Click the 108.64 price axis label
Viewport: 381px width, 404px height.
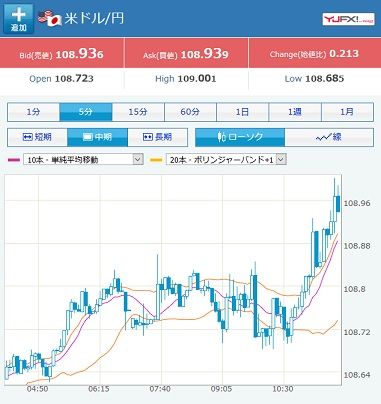tap(357, 375)
